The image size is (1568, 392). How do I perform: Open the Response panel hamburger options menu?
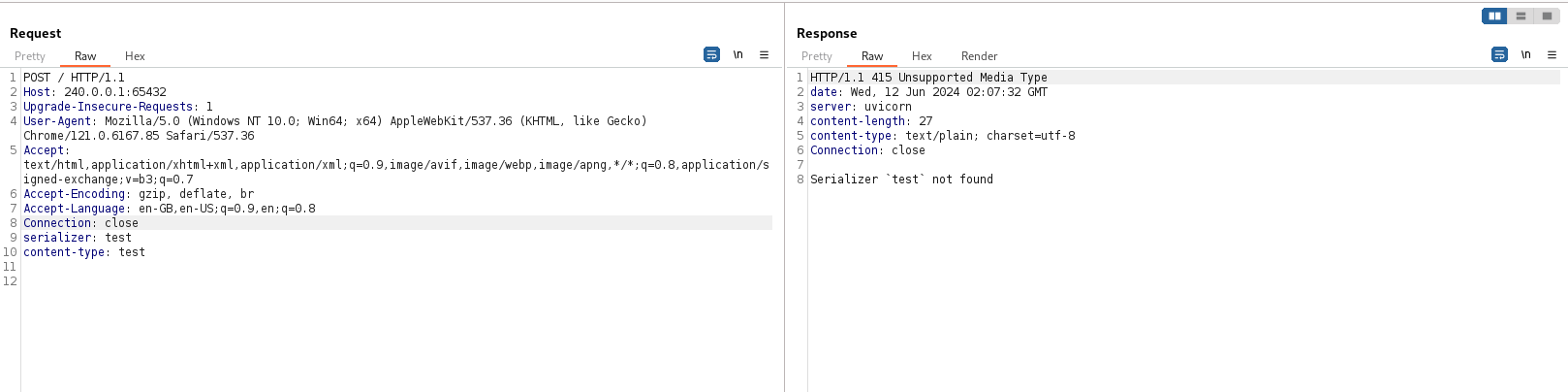1552,55
